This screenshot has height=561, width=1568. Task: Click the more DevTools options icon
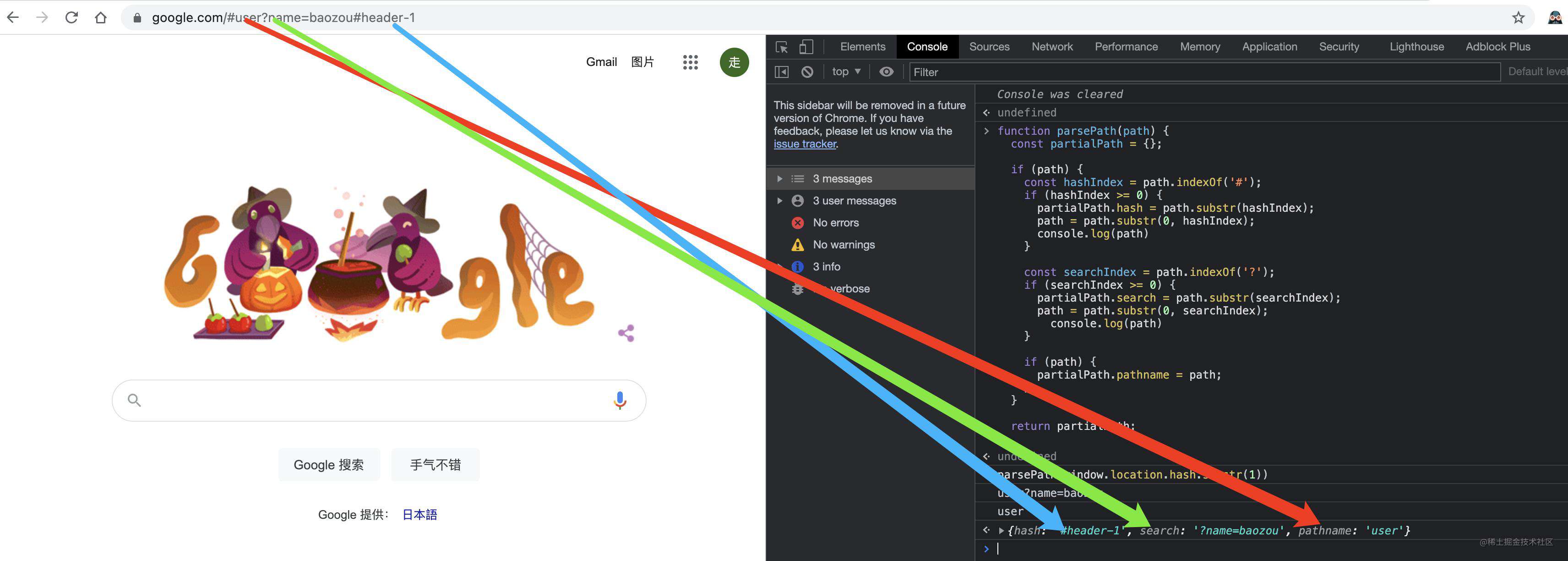[x=1559, y=47]
